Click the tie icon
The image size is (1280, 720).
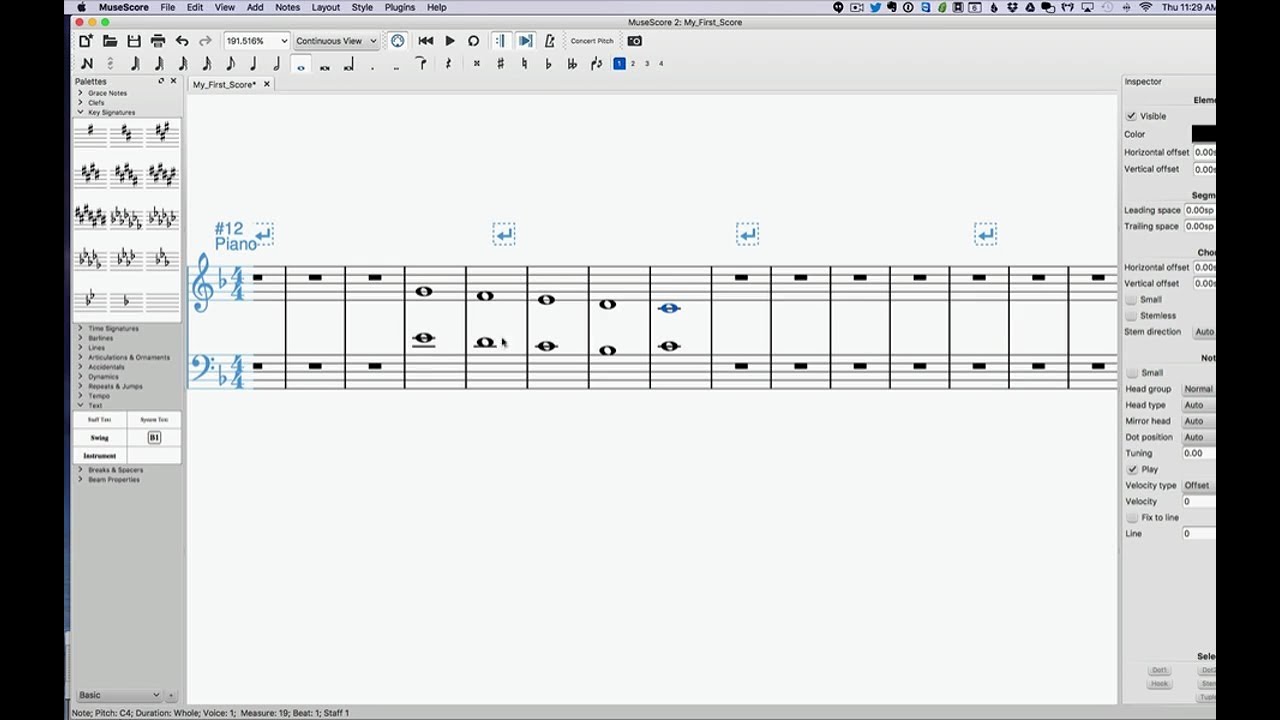(x=421, y=64)
